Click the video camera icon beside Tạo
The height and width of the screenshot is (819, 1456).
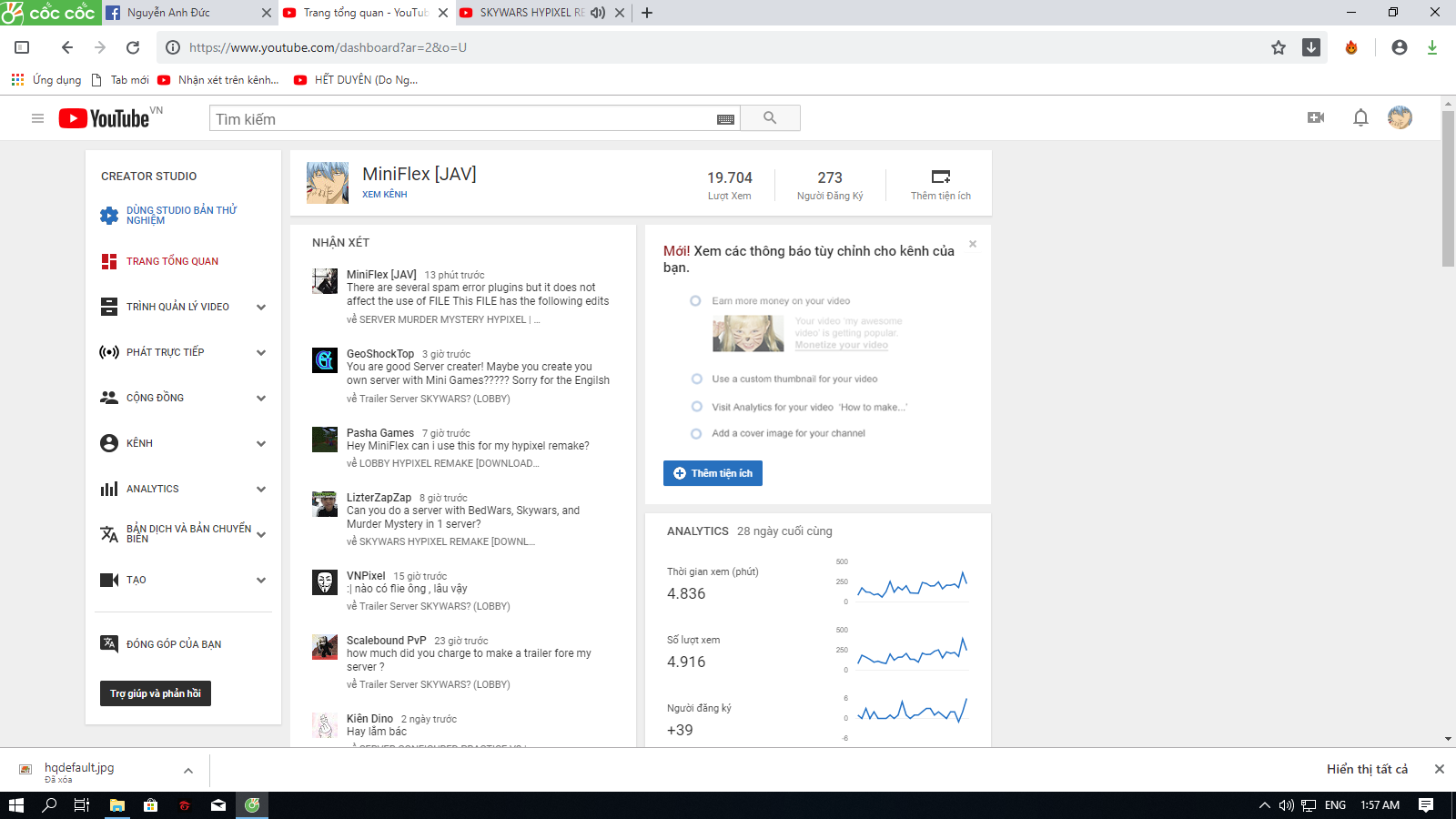pos(109,580)
